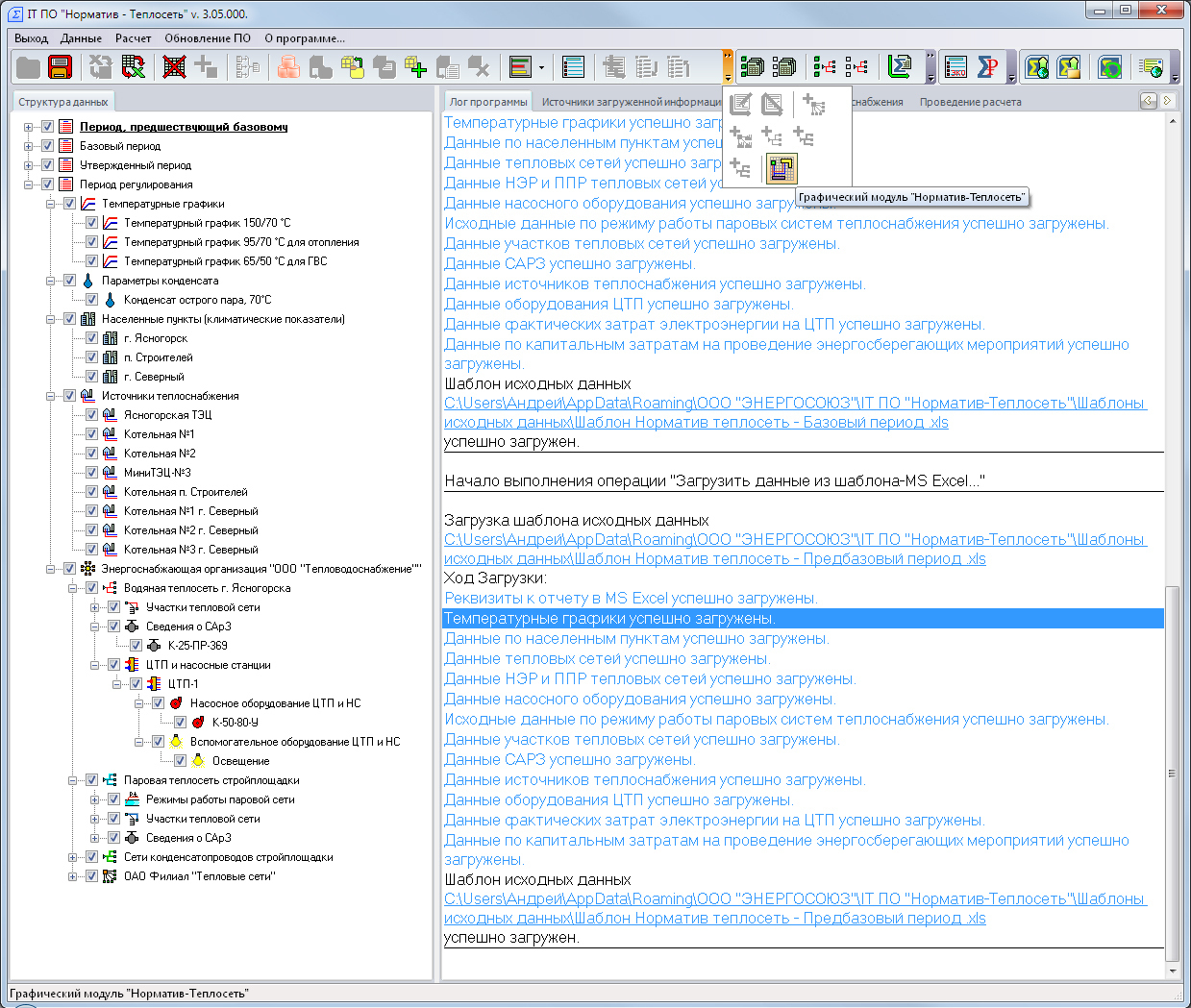
Task: Switch to the Проведение расчета tab
Action: click(x=970, y=102)
